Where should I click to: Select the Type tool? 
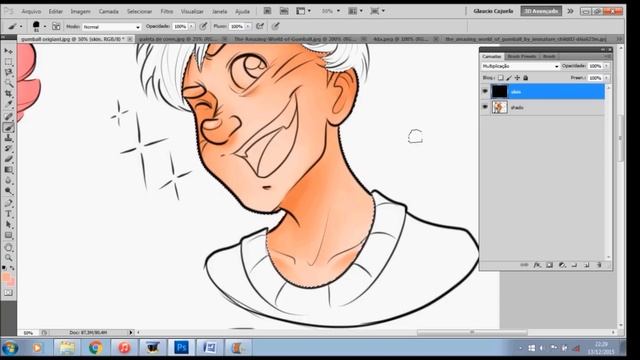coord(8,214)
